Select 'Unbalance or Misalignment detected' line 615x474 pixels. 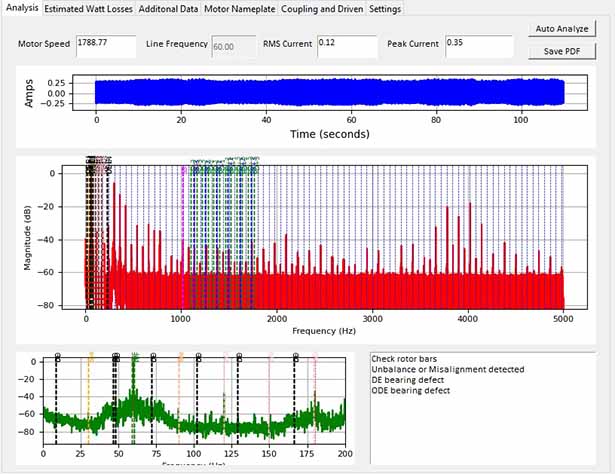[448, 369]
